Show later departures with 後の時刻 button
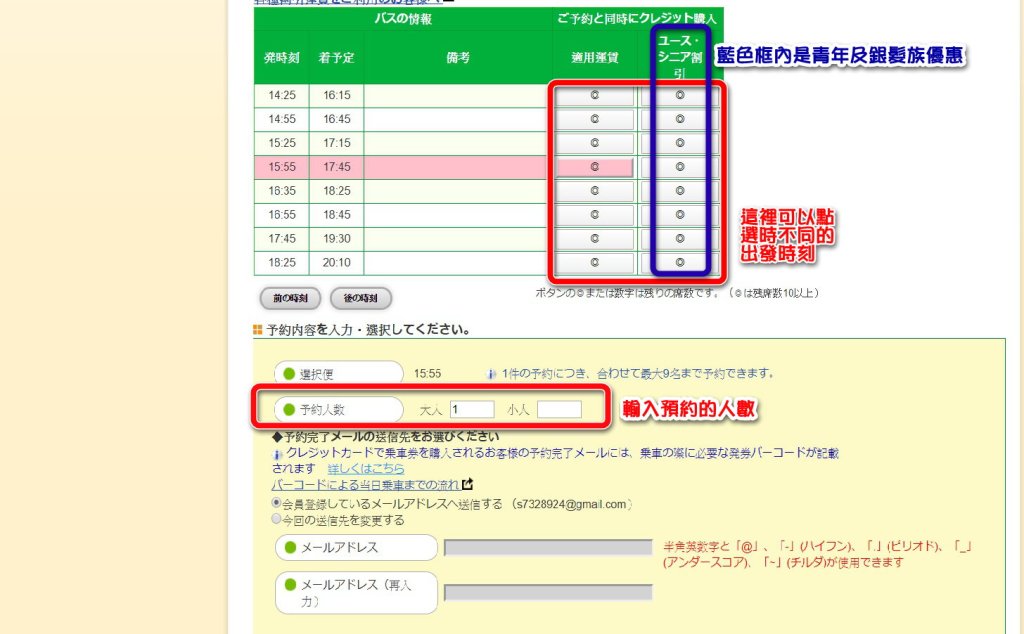 [360, 298]
